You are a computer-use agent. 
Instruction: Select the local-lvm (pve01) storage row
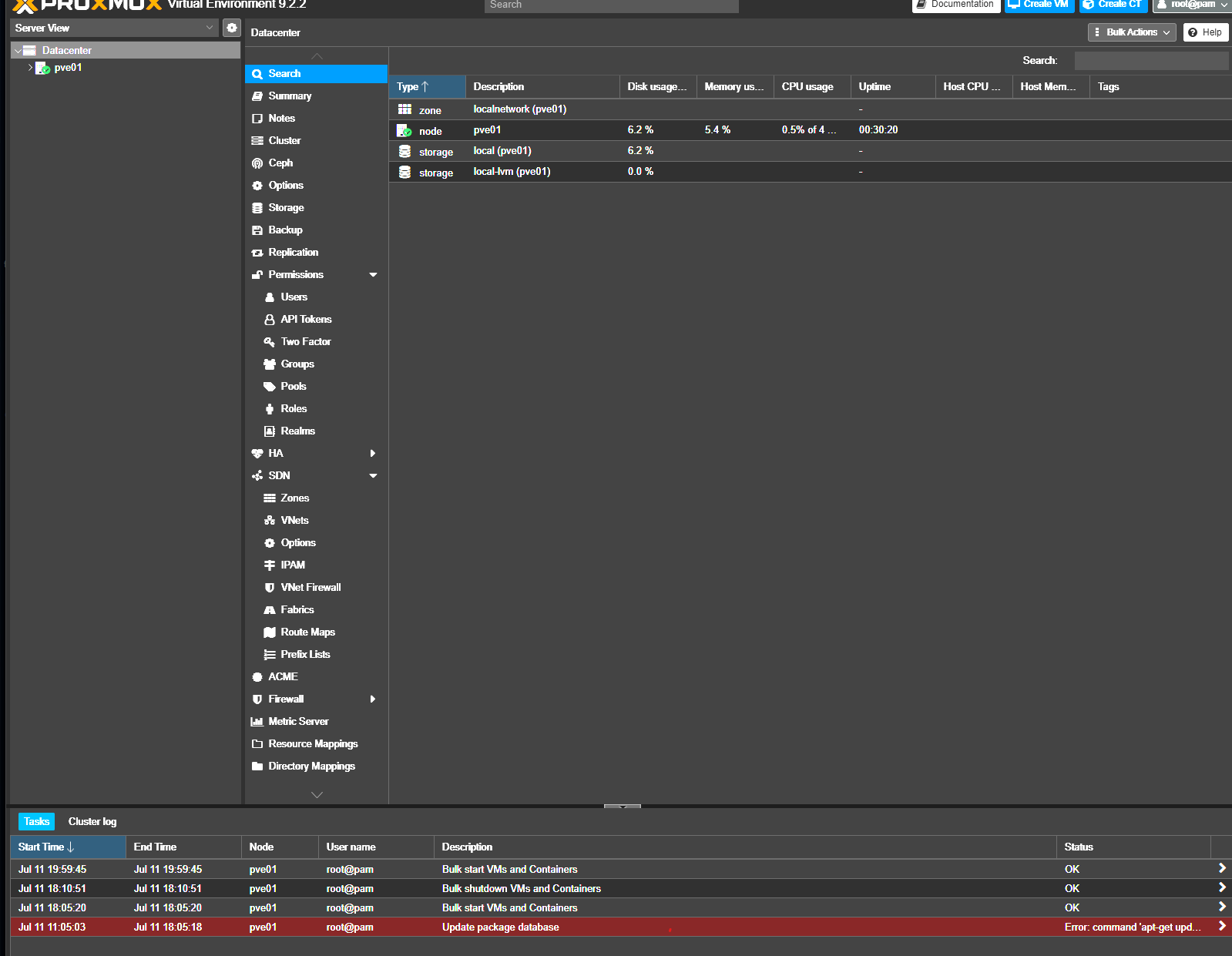click(810, 172)
